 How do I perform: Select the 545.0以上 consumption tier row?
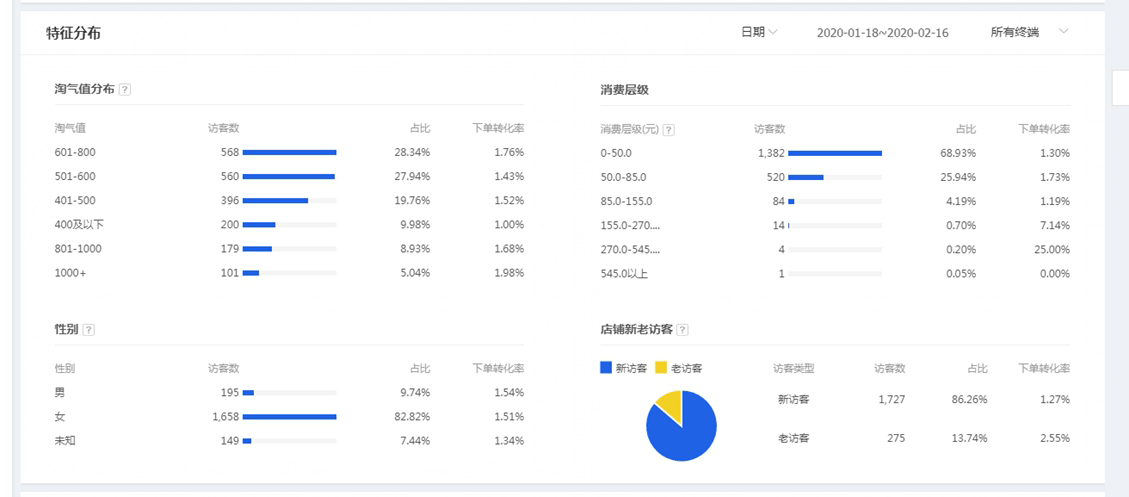click(624, 274)
